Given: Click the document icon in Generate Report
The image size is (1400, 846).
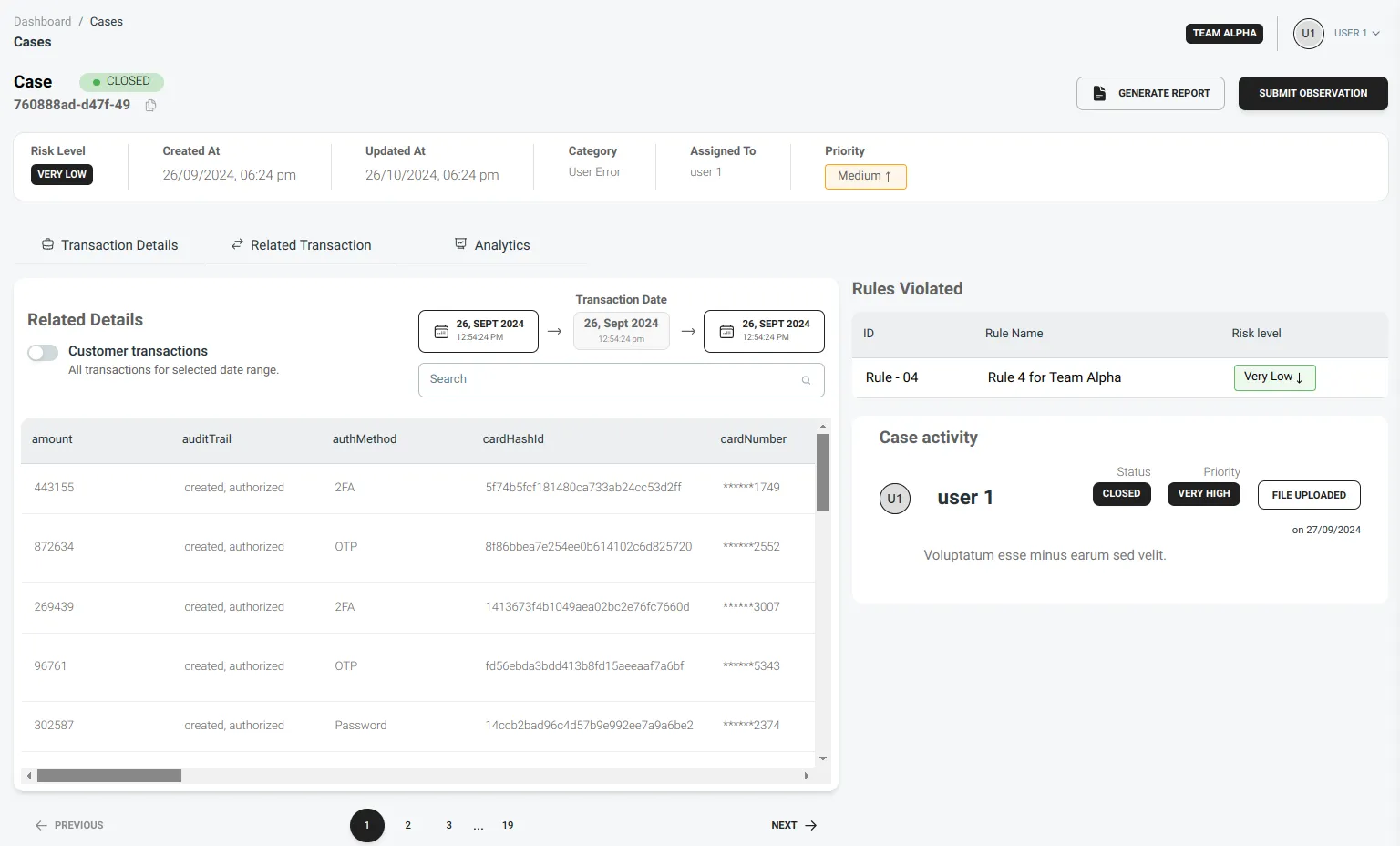Looking at the screenshot, I should (1099, 94).
